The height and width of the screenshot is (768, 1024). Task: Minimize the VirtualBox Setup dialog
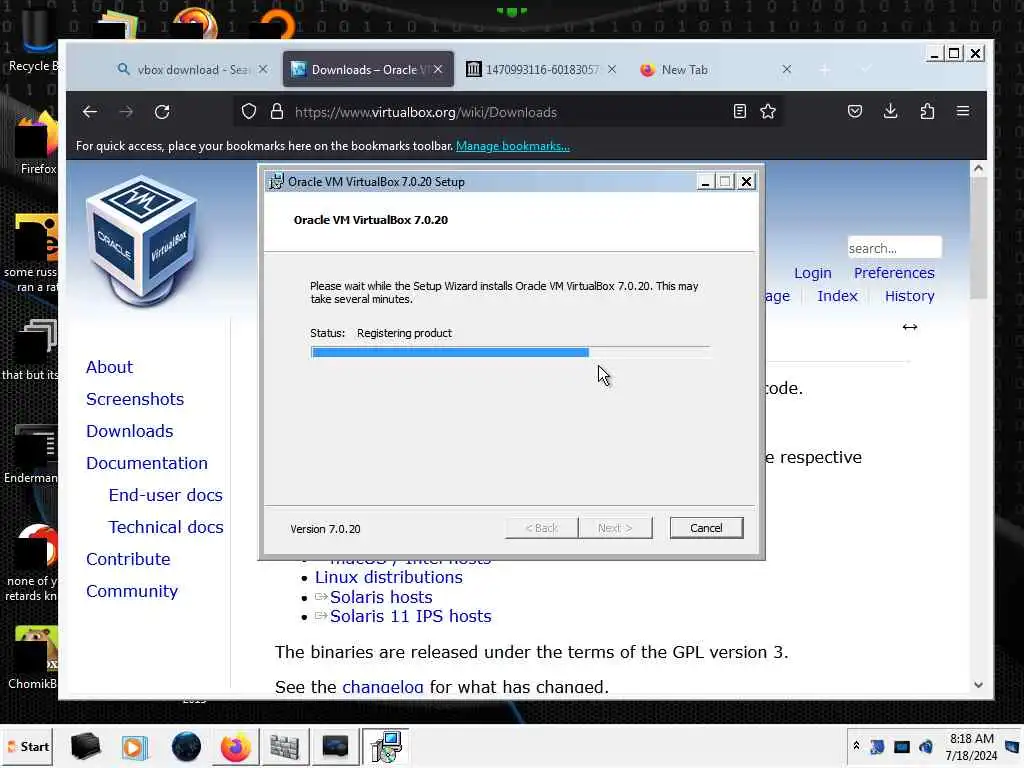tap(705, 182)
